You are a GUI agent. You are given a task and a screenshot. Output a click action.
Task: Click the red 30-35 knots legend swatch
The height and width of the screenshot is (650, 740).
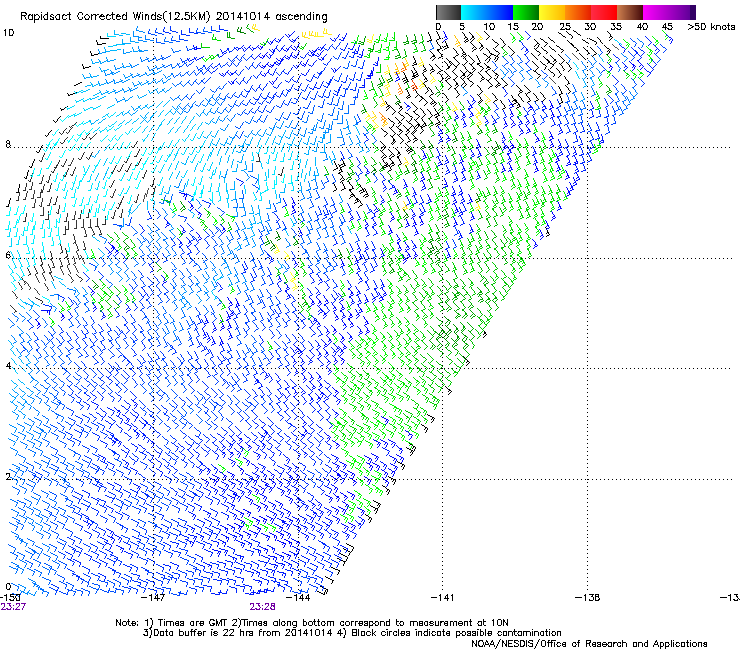pos(604,12)
